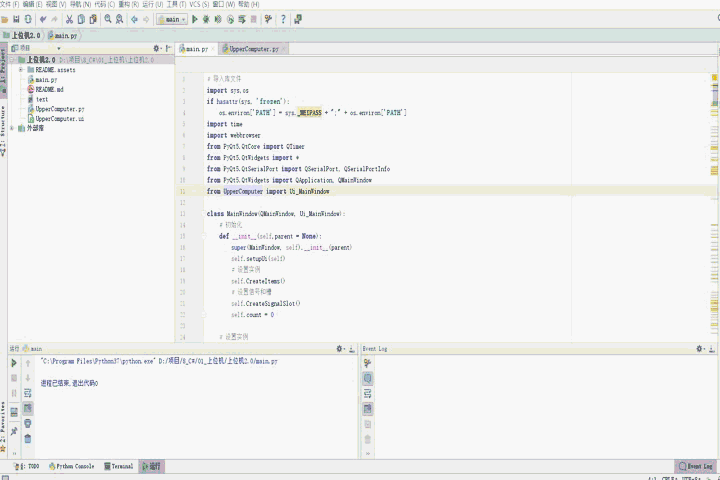Open the main run configuration dropdown
This screenshot has width=720, height=480.
click(172, 19)
